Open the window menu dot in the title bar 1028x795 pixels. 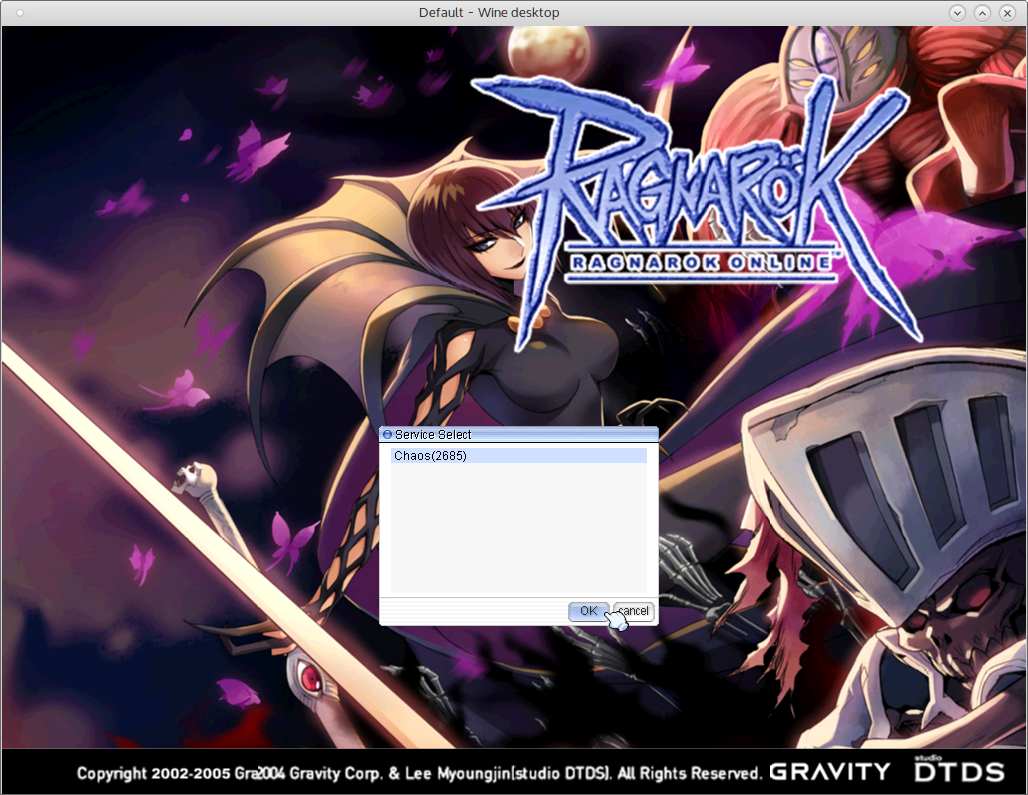click(20, 12)
